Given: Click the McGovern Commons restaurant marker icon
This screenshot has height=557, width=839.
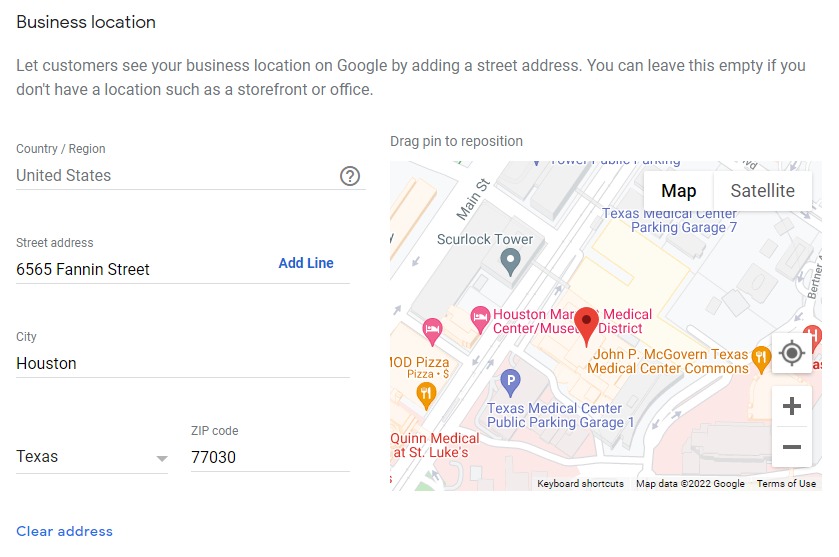Looking at the screenshot, I should pyautogui.click(x=761, y=360).
